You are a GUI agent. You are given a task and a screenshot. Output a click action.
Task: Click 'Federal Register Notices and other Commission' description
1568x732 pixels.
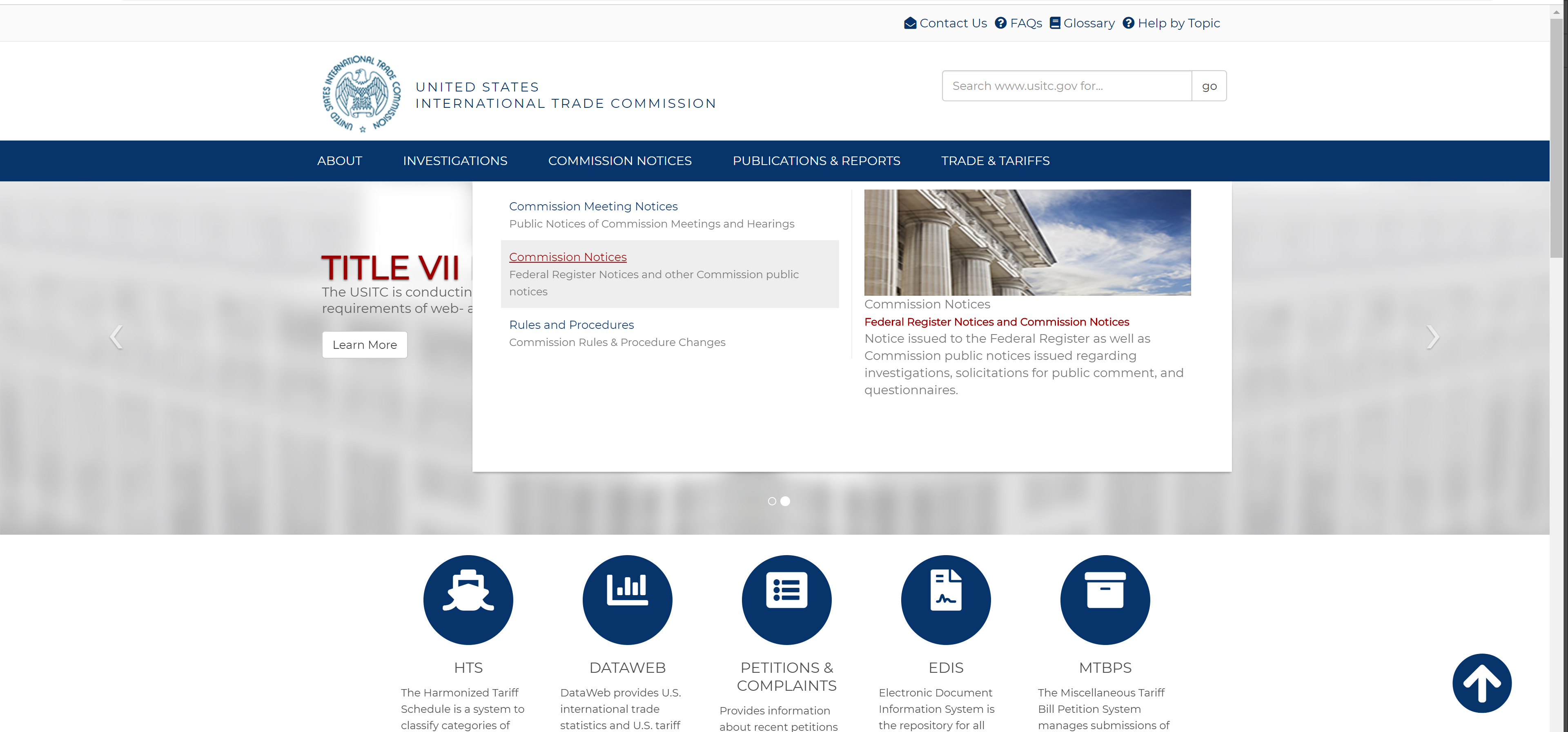(654, 283)
